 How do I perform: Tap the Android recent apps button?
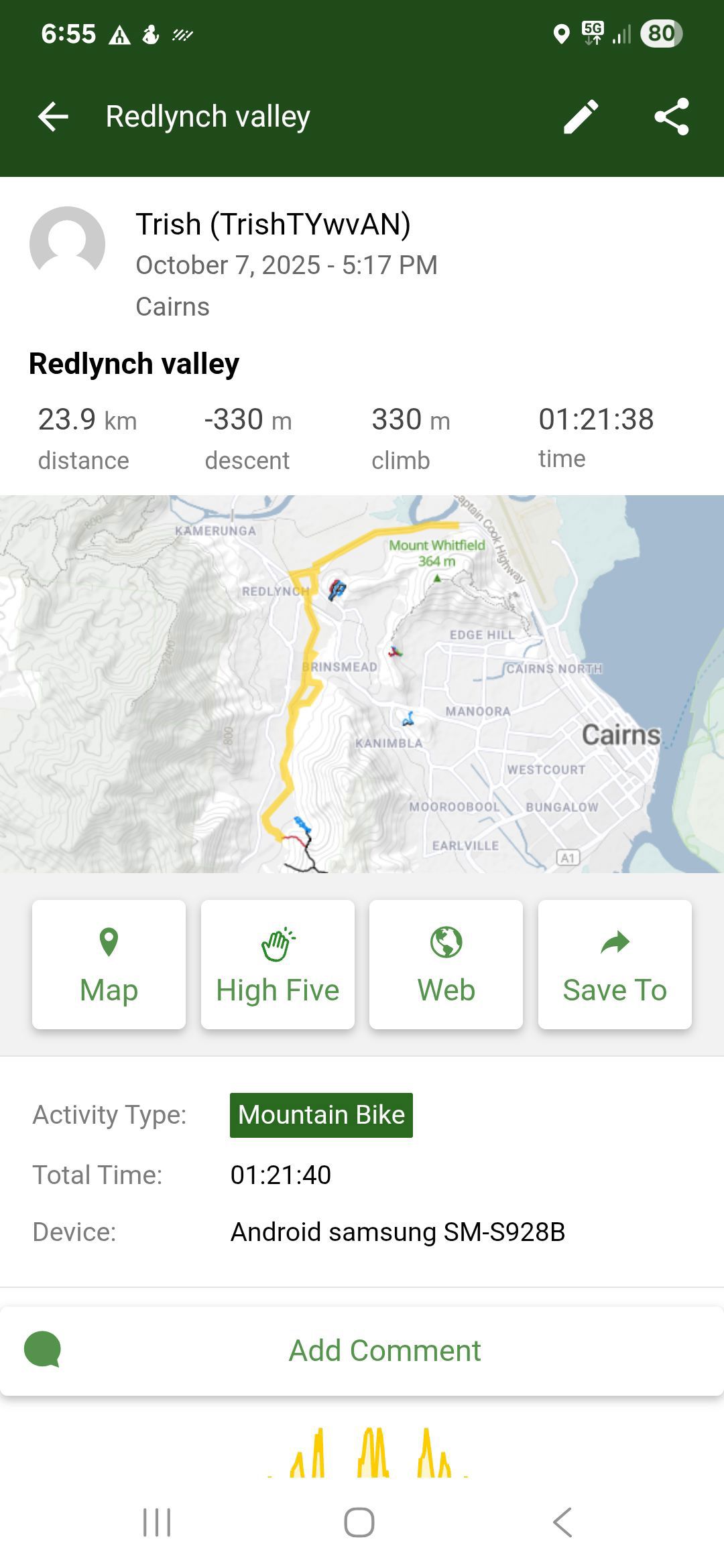pos(157,1522)
